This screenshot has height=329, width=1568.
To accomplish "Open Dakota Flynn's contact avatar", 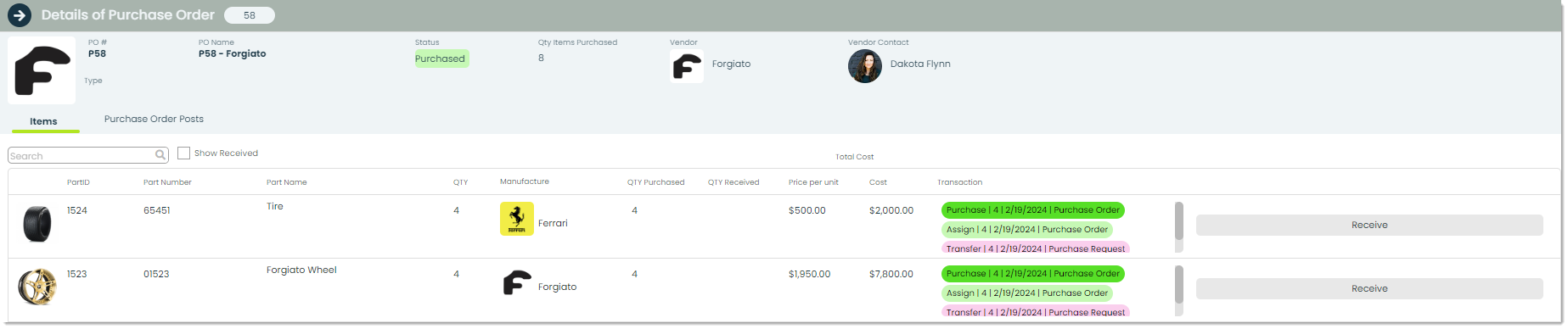I will coord(865,65).
